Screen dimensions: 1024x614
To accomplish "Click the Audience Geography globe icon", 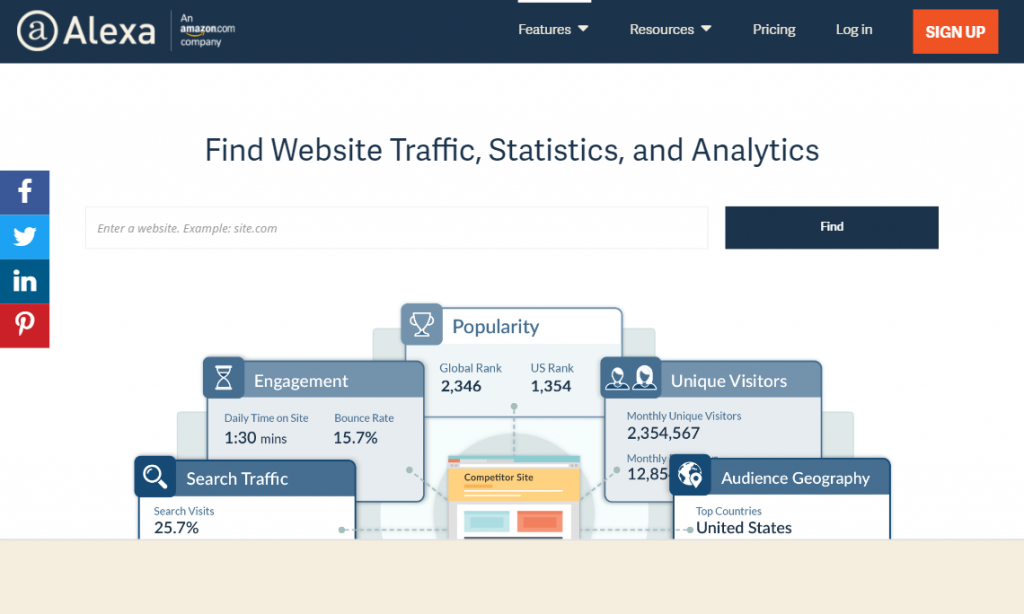I will 690,475.
